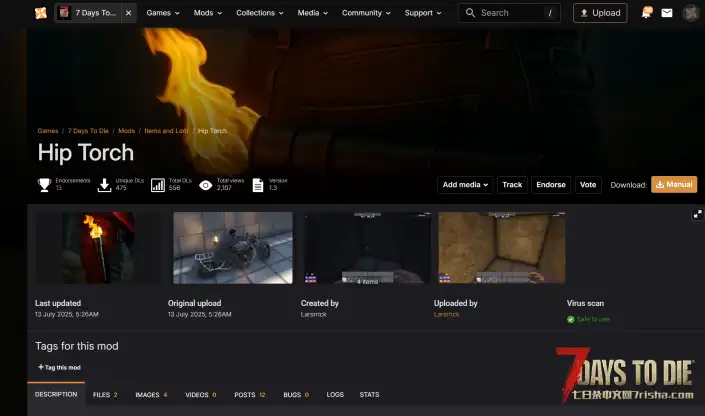Switch to the Bugs tab
705x416 pixels.
(296, 394)
